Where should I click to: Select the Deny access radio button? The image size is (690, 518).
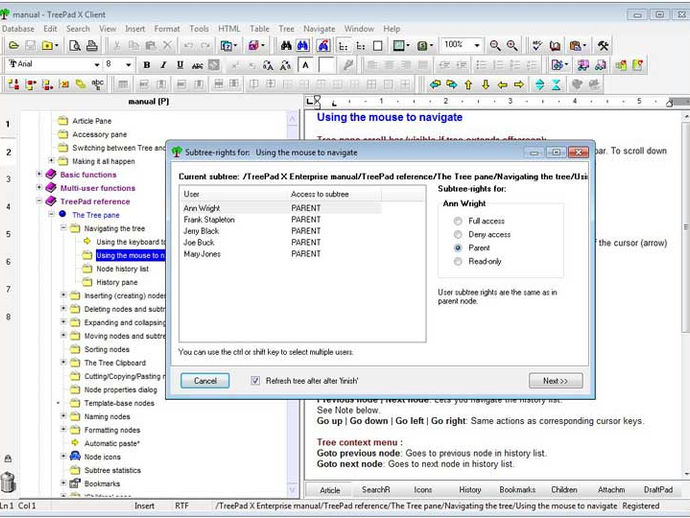(x=458, y=234)
